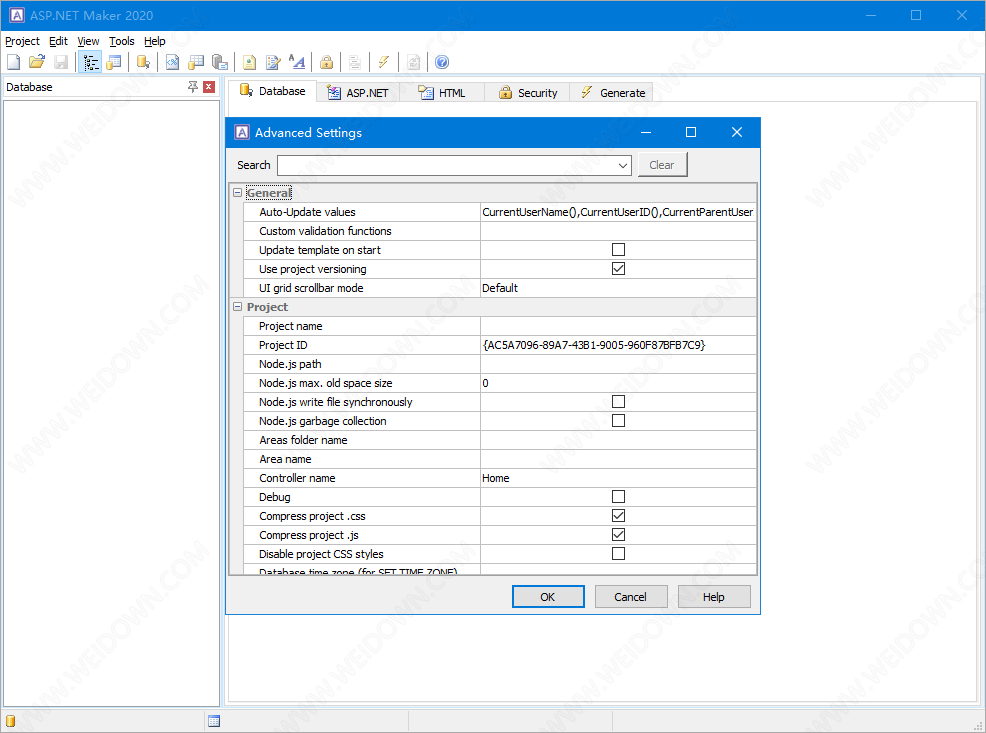Switch to the Generate tab
Viewport: 986px width, 733px height.
point(612,92)
